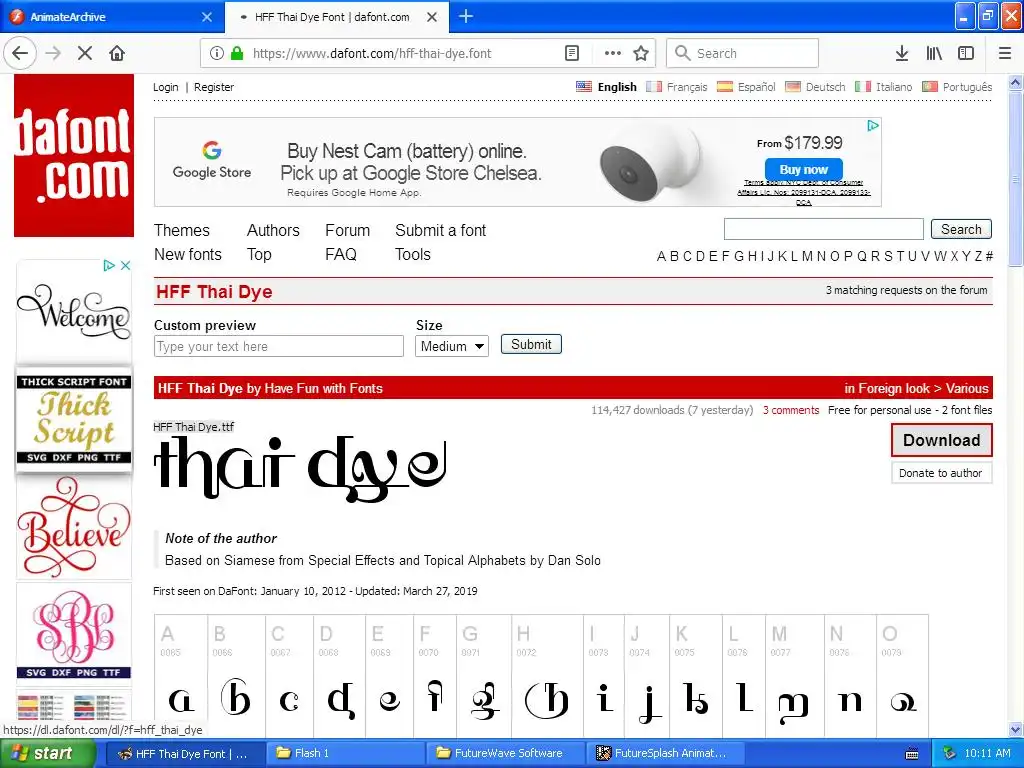Go back with the browser back arrow
1024x768 pixels.
click(20, 53)
